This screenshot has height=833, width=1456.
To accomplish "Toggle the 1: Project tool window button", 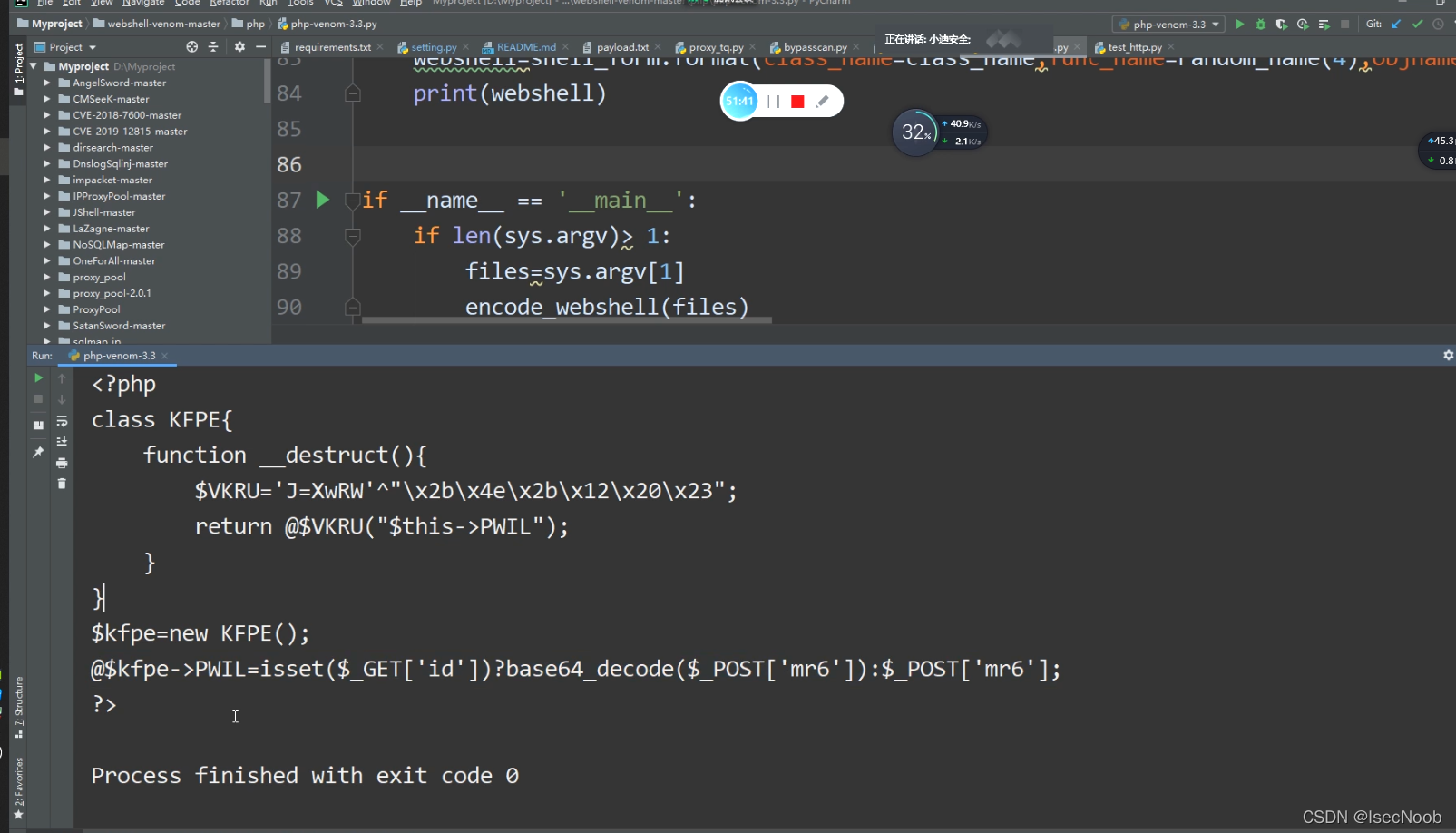I will click(18, 69).
